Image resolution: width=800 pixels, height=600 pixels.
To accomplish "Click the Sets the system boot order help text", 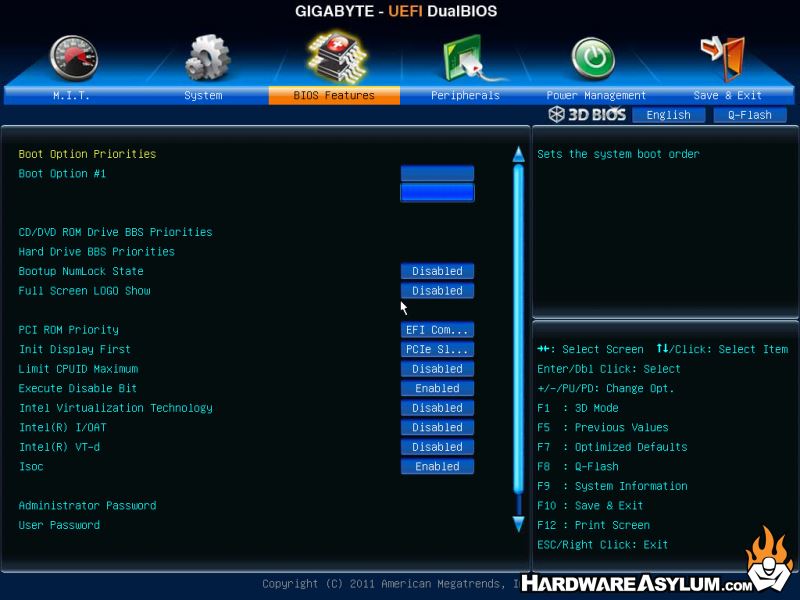I will tap(618, 154).
